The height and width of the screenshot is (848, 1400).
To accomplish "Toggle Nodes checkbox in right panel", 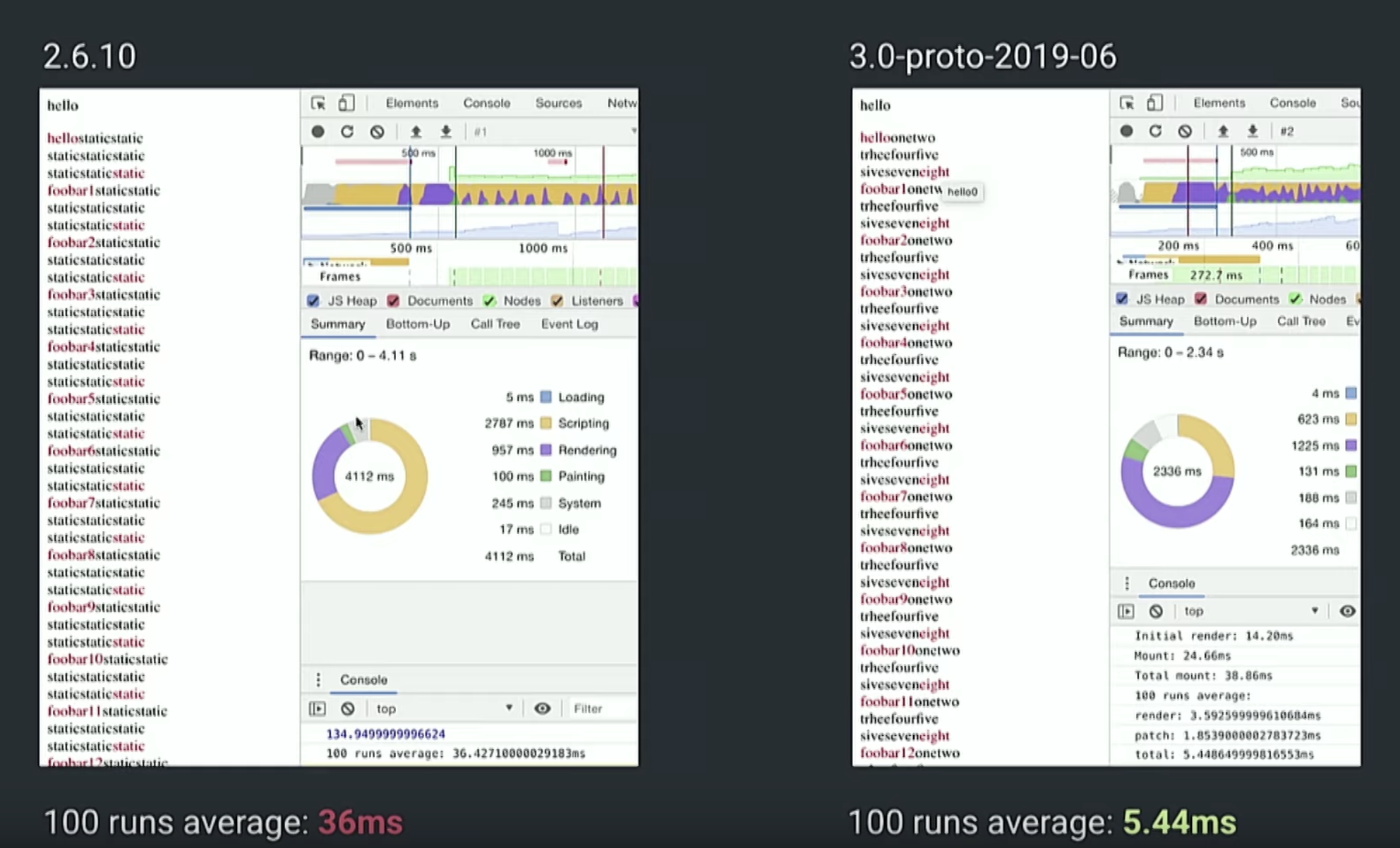I will point(1296,299).
